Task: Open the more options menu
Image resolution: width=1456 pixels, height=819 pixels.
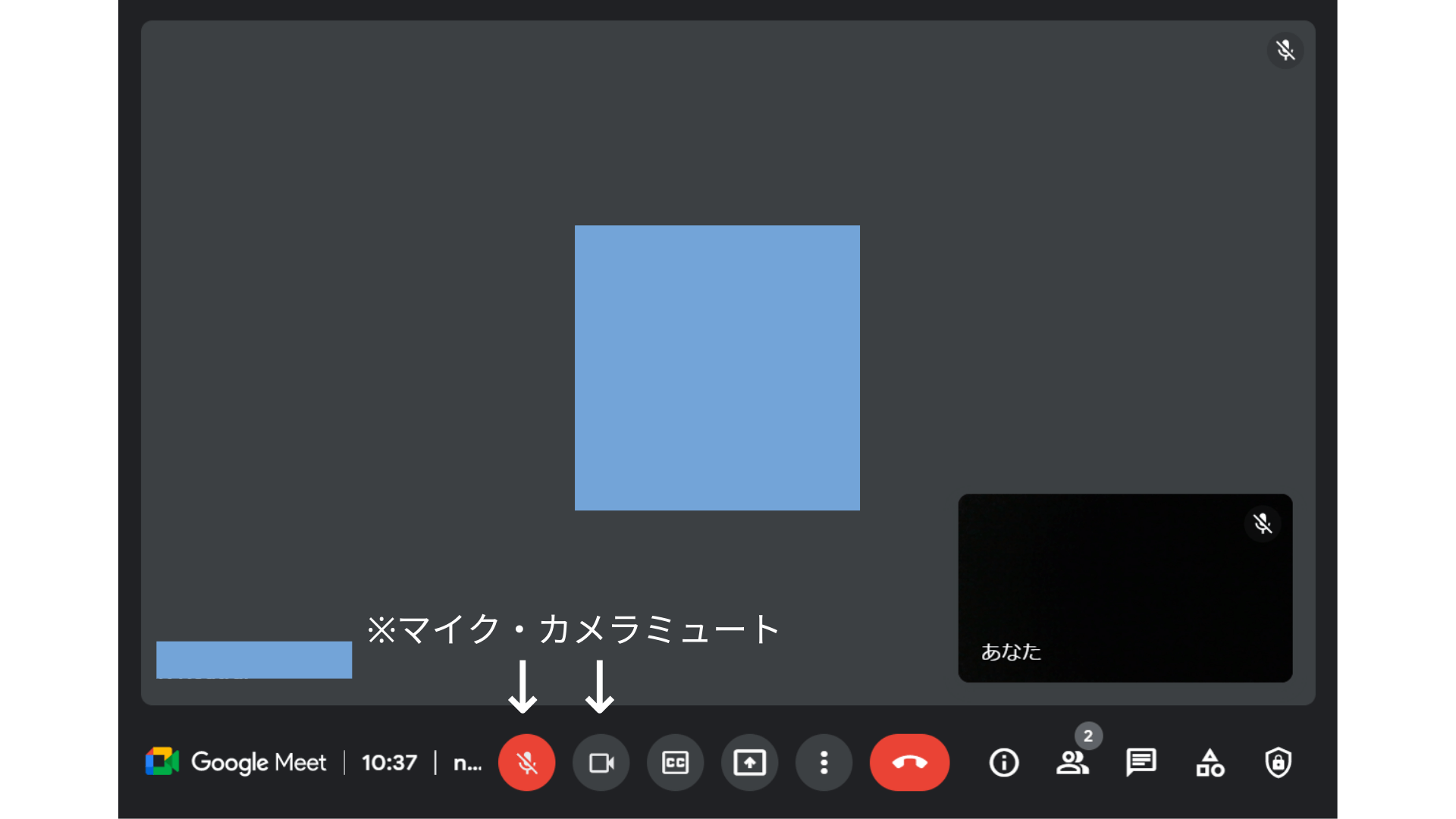Action: 824,763
